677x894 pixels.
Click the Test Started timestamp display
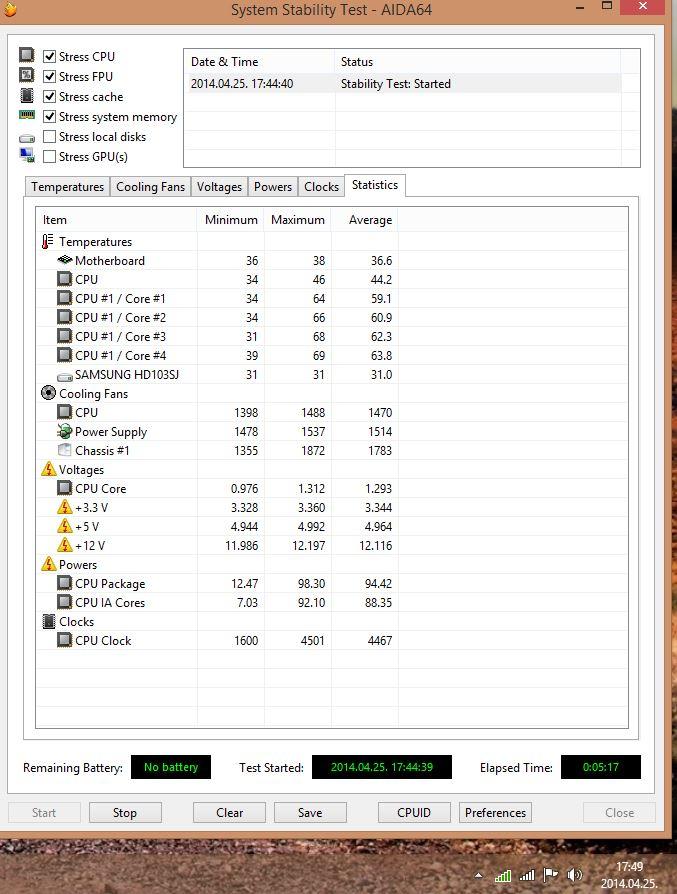coord(382,767)
